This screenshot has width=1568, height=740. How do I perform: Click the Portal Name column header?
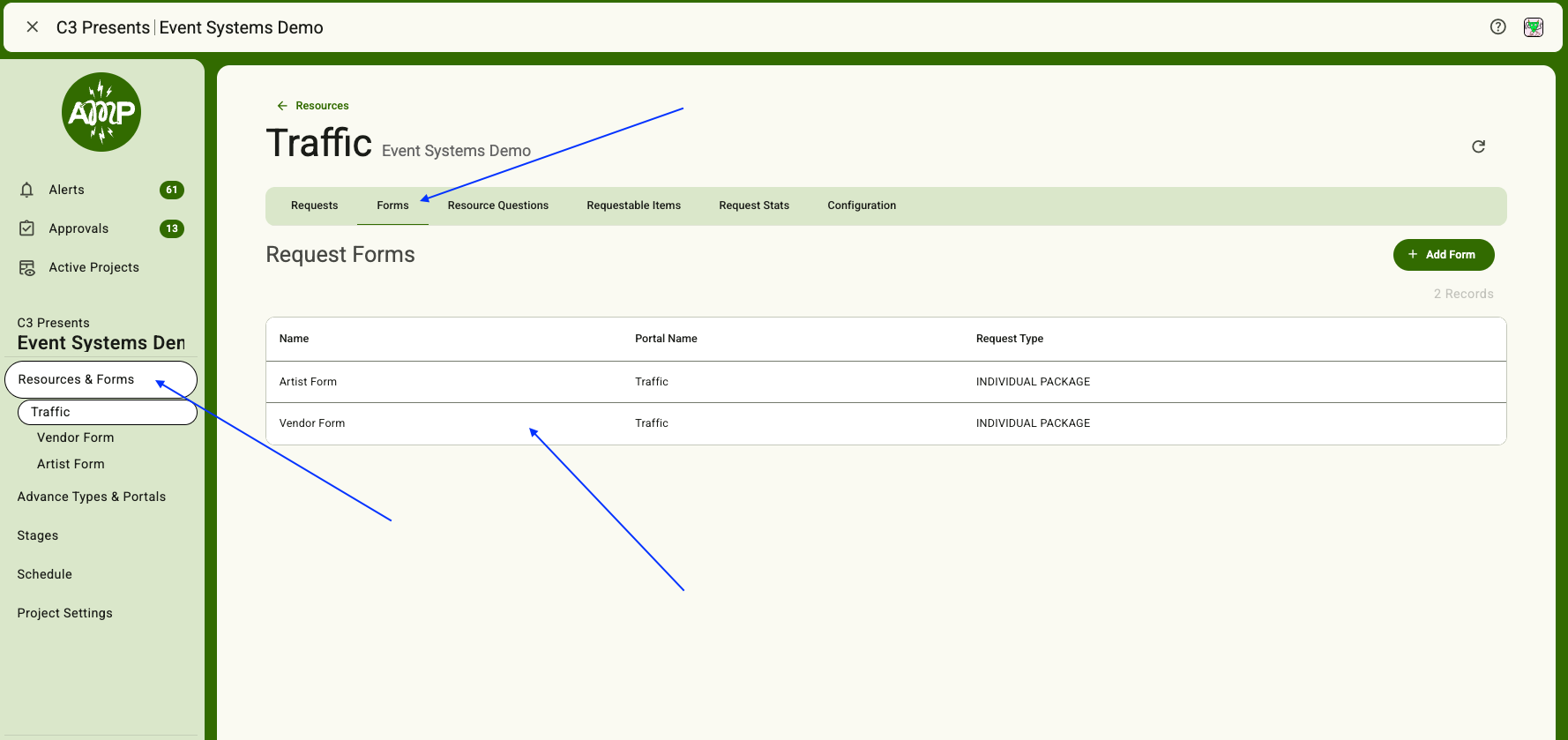[x=666, y=339]
